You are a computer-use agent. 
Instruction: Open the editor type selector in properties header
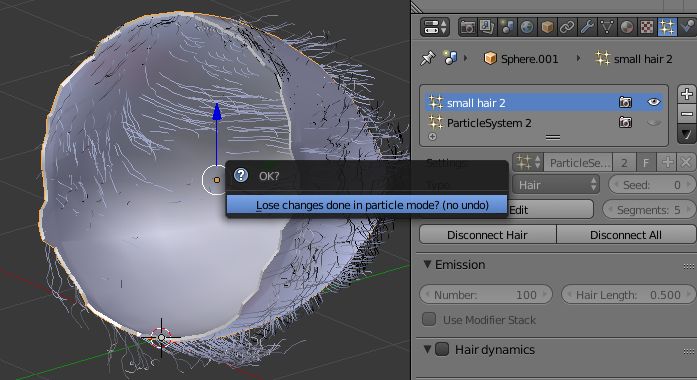click(435, 27)
